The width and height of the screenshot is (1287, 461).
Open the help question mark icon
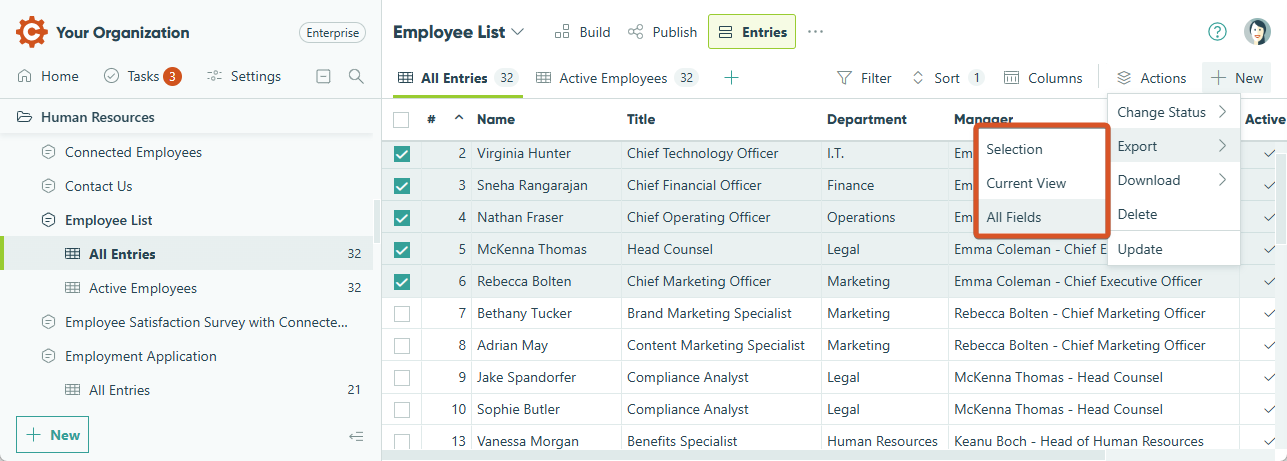click(1217, 31)
